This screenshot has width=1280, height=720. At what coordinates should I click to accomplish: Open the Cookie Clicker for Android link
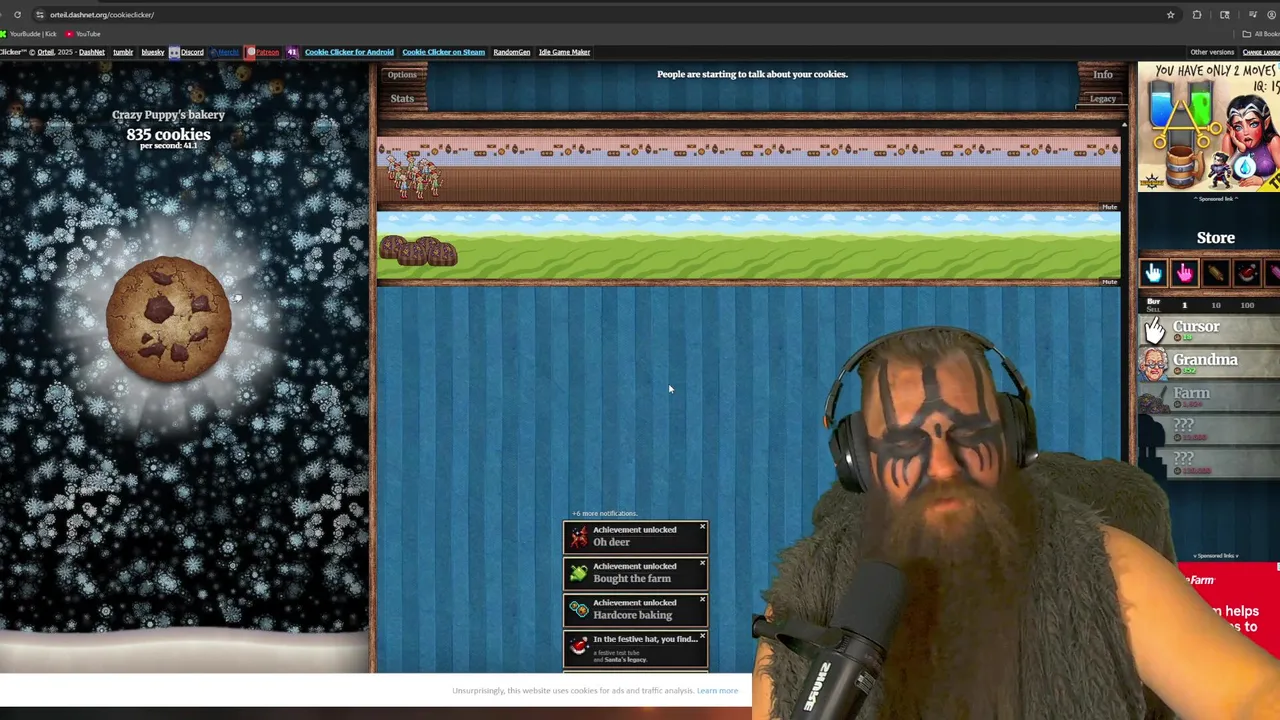pos(349,52)
